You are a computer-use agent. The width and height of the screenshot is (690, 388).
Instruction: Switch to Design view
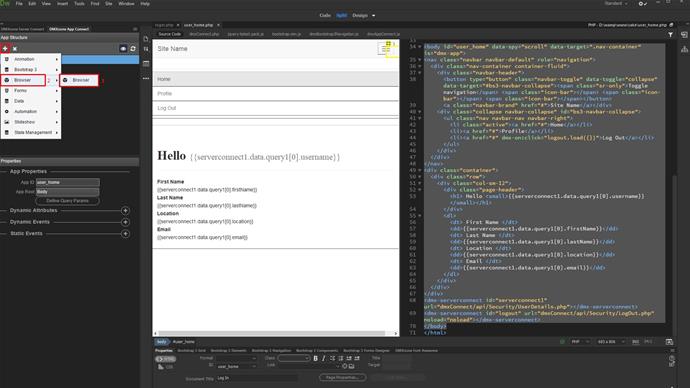[x=360, y=15]
